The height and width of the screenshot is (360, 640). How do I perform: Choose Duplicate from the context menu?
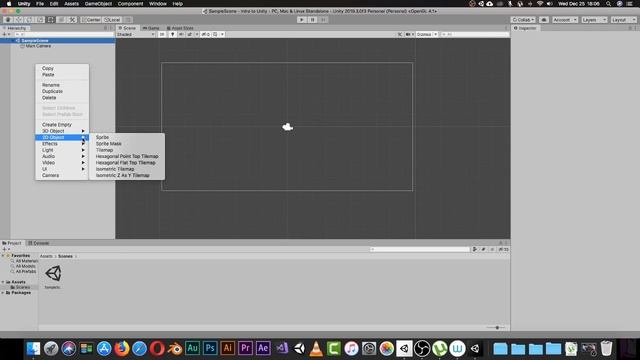tap(52, 91)
